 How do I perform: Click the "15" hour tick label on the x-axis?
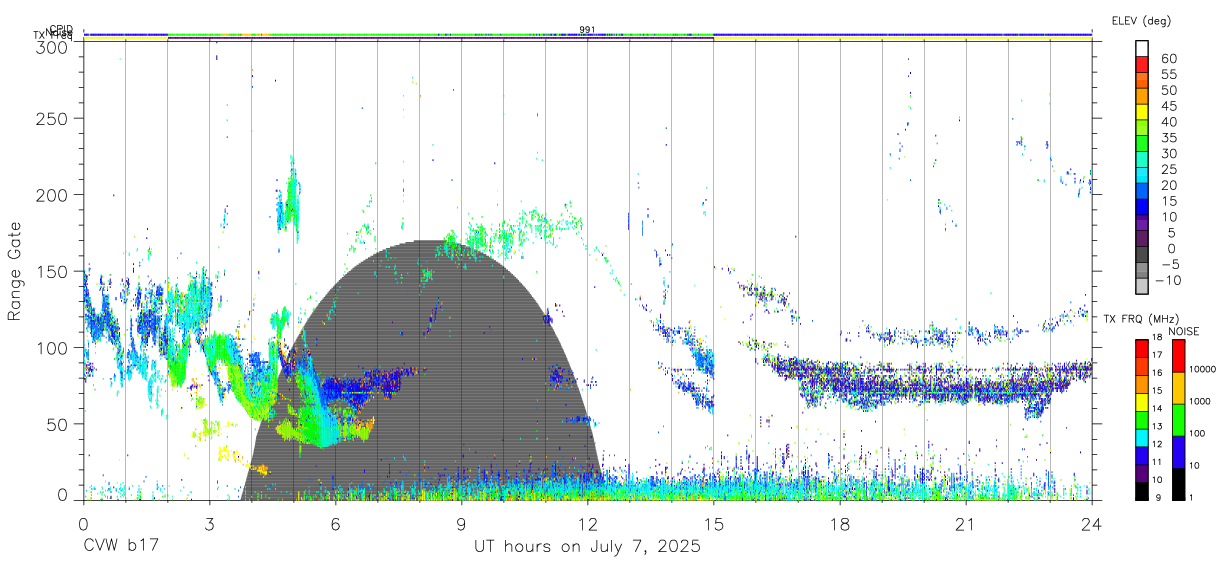click(714, 524)
